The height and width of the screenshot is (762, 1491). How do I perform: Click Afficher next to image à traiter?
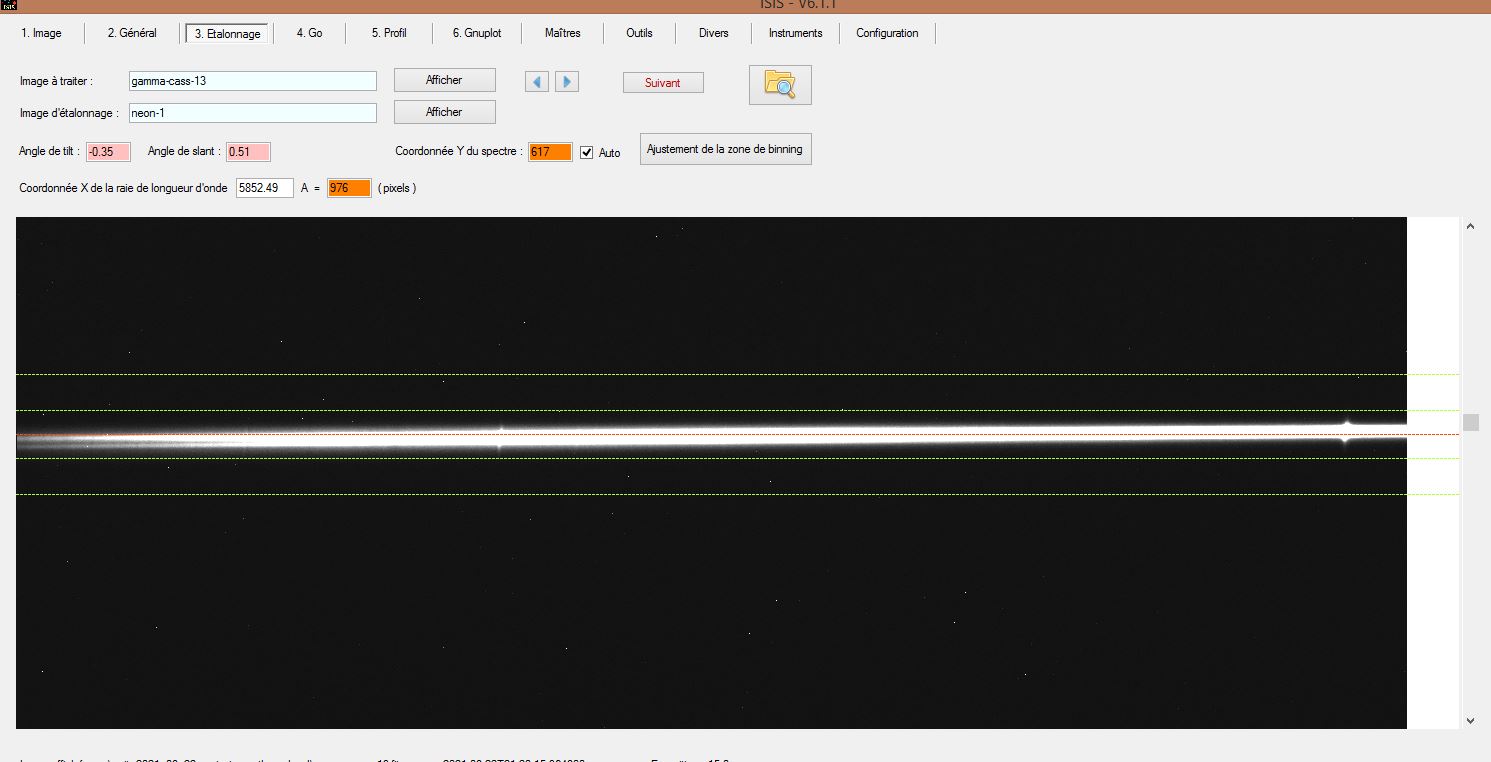(444, 80)
